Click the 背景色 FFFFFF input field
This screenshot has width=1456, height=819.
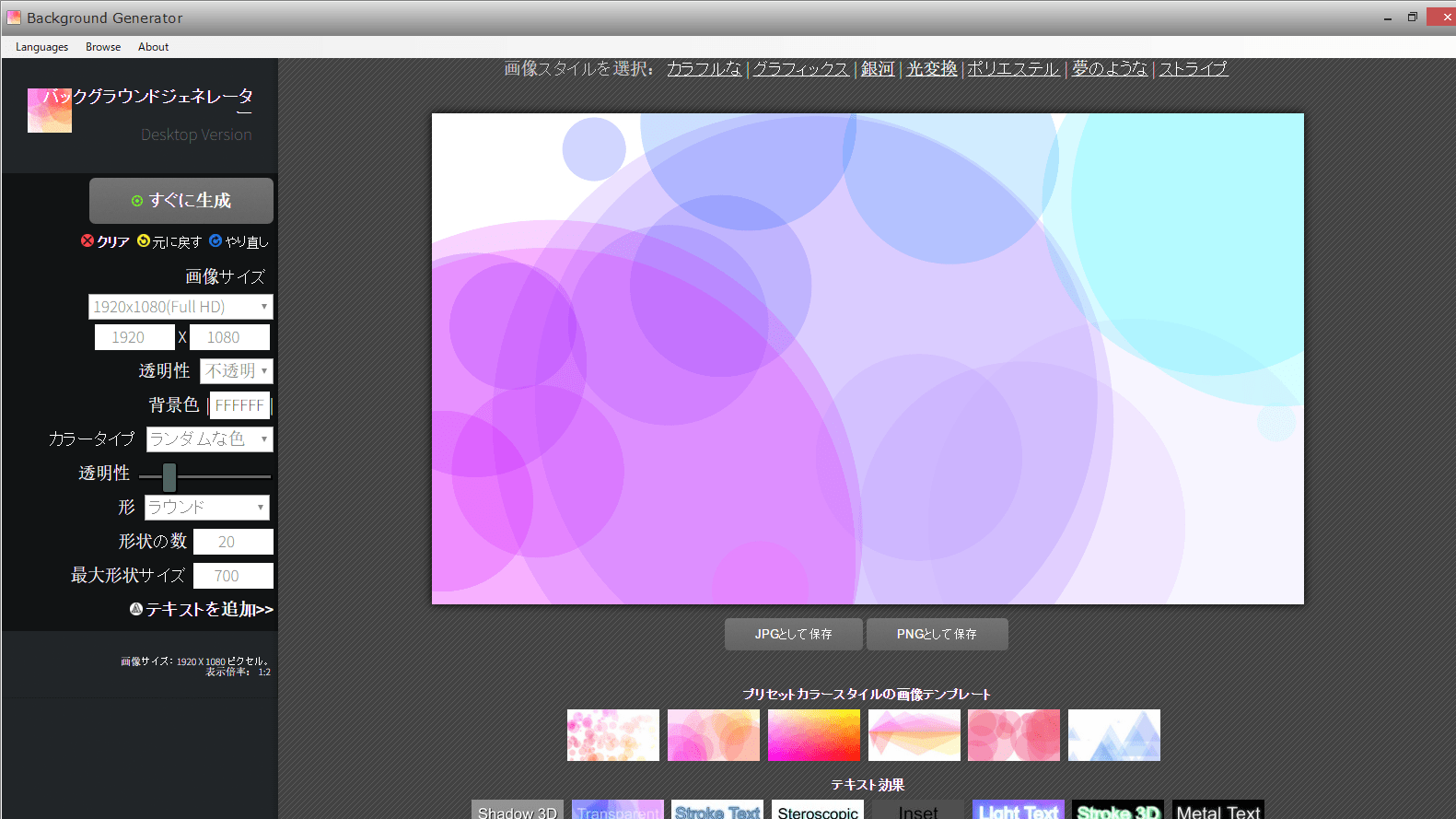pyautogui.click(x=239, y=405)
